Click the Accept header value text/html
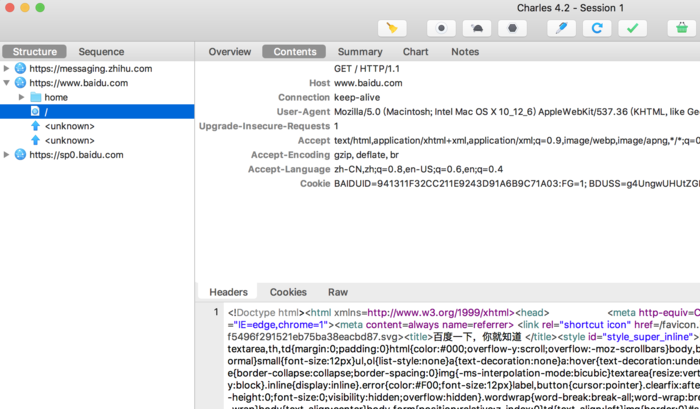 pyautogui.click(x=517, y=140)
